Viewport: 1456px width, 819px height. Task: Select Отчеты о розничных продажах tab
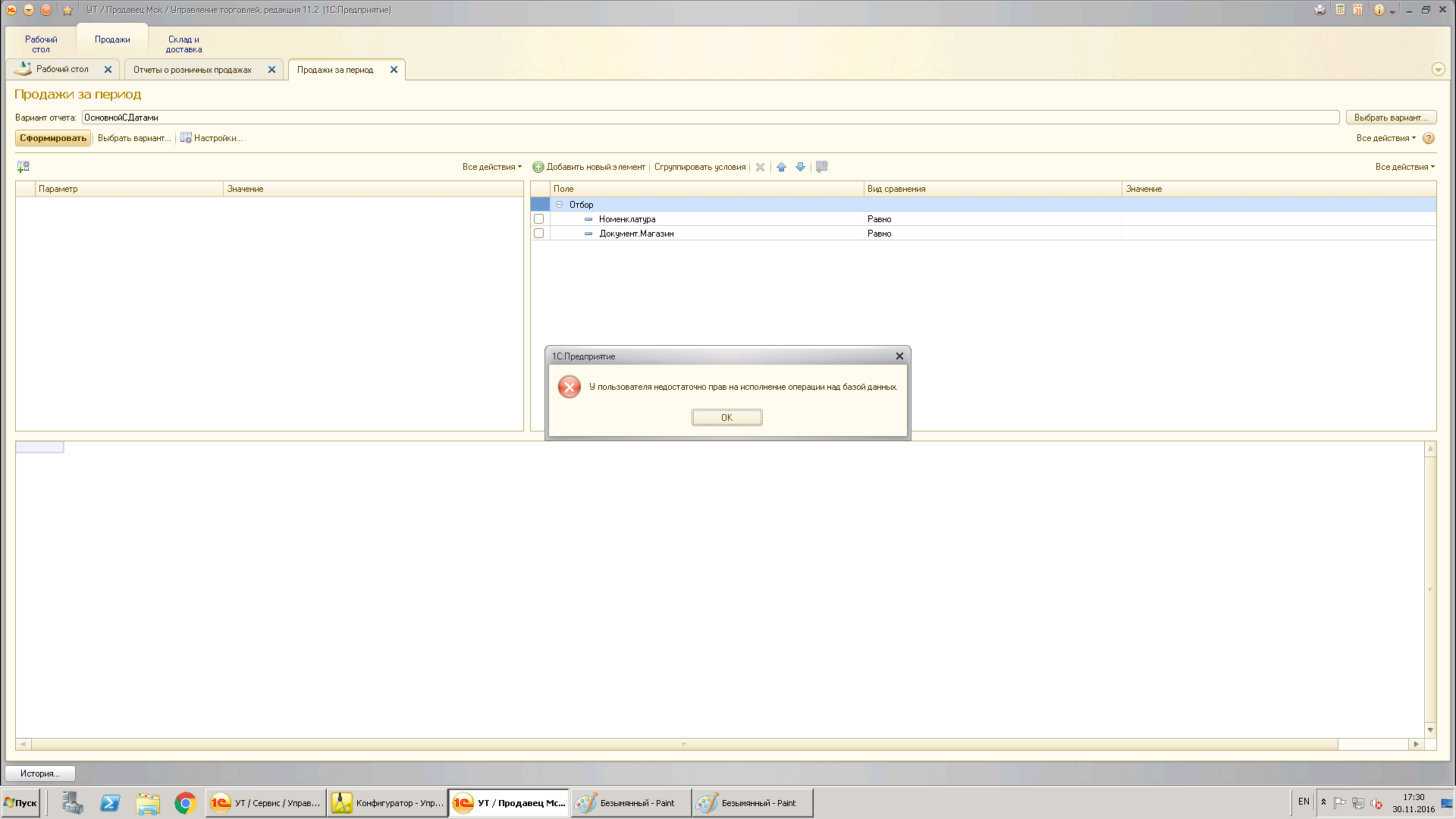193,70
